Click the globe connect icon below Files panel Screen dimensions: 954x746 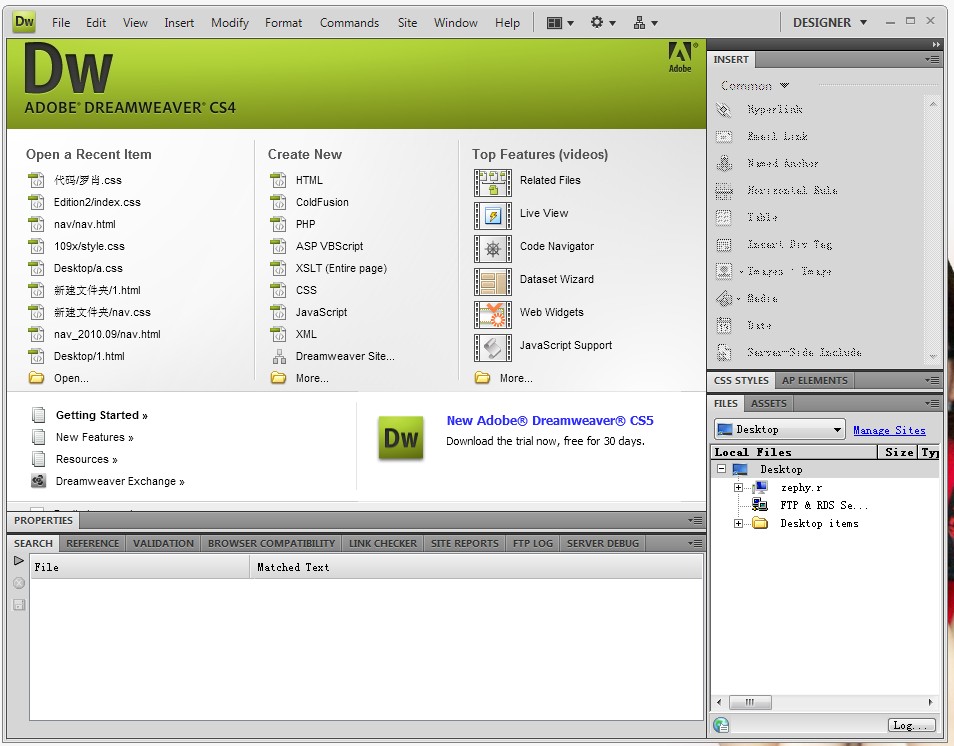pyautogui.click(x=721, y=724)
